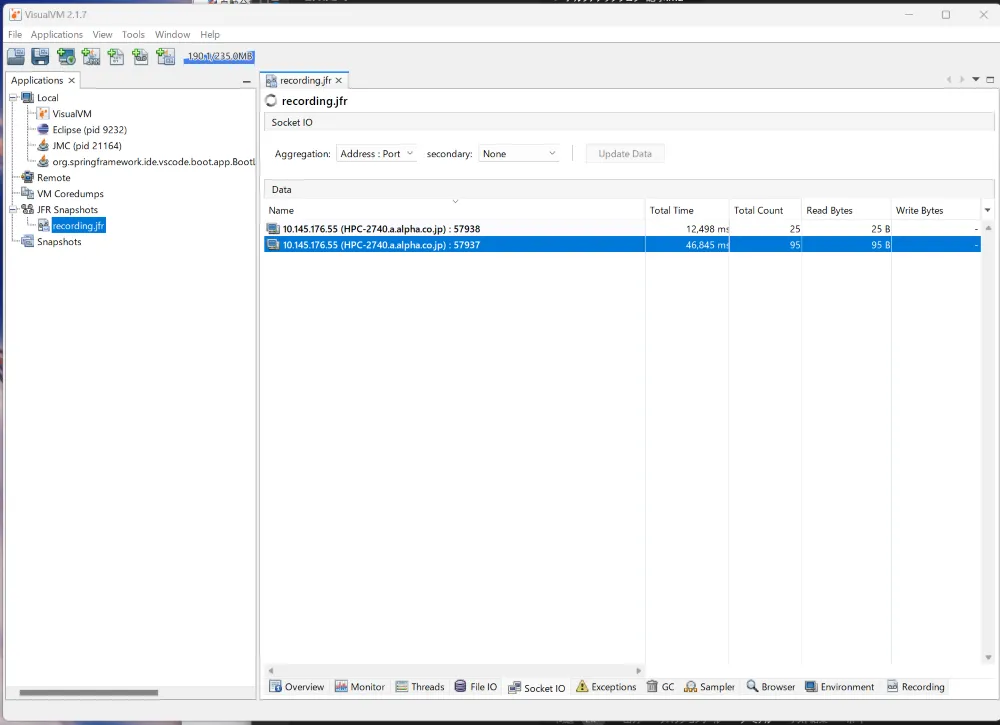Click the Add Remote Host toolbar icon
This screenshot has height=725, width=1000.
click(x=66, y=57)
